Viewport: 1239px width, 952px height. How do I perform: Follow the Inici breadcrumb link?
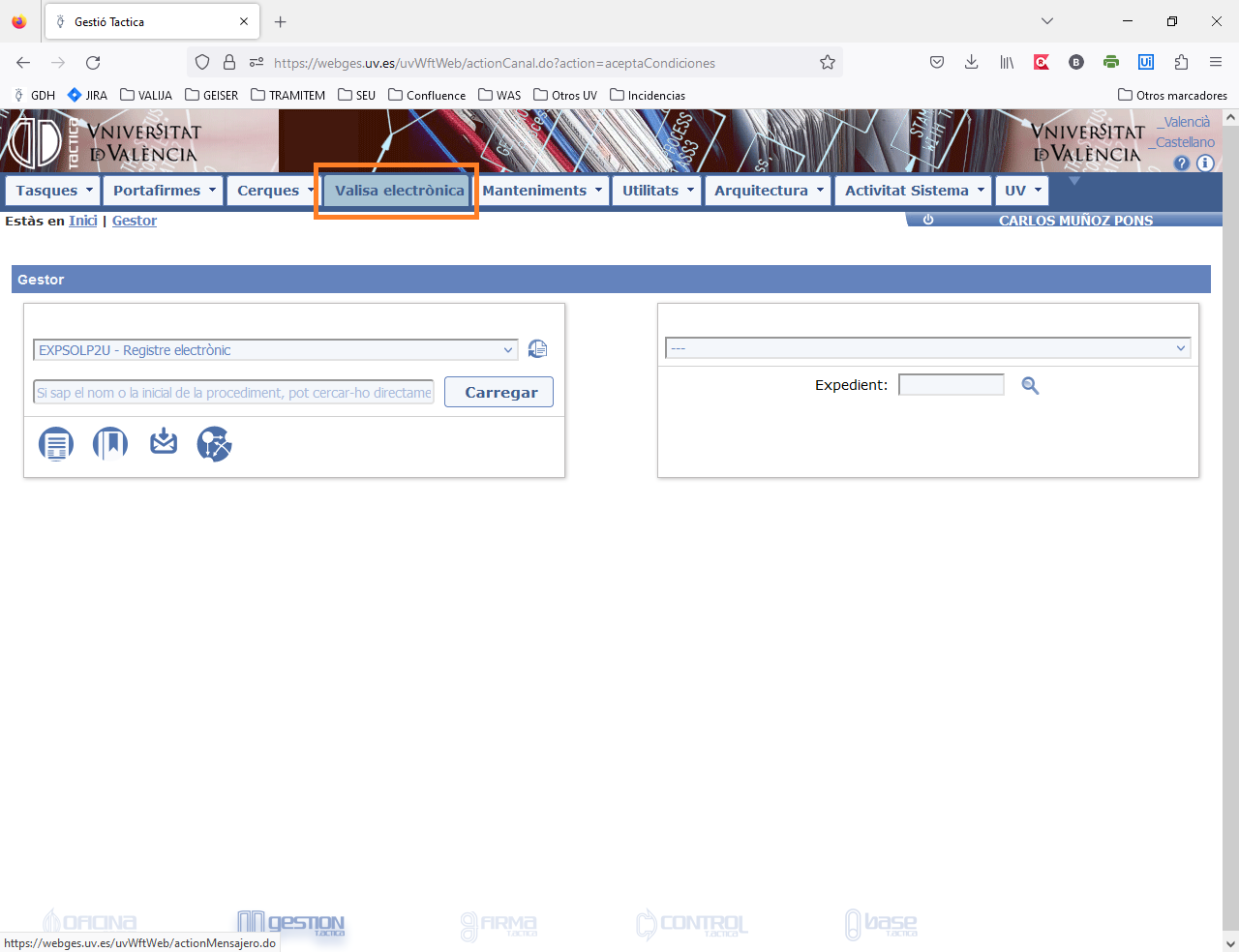click(83, 221)
